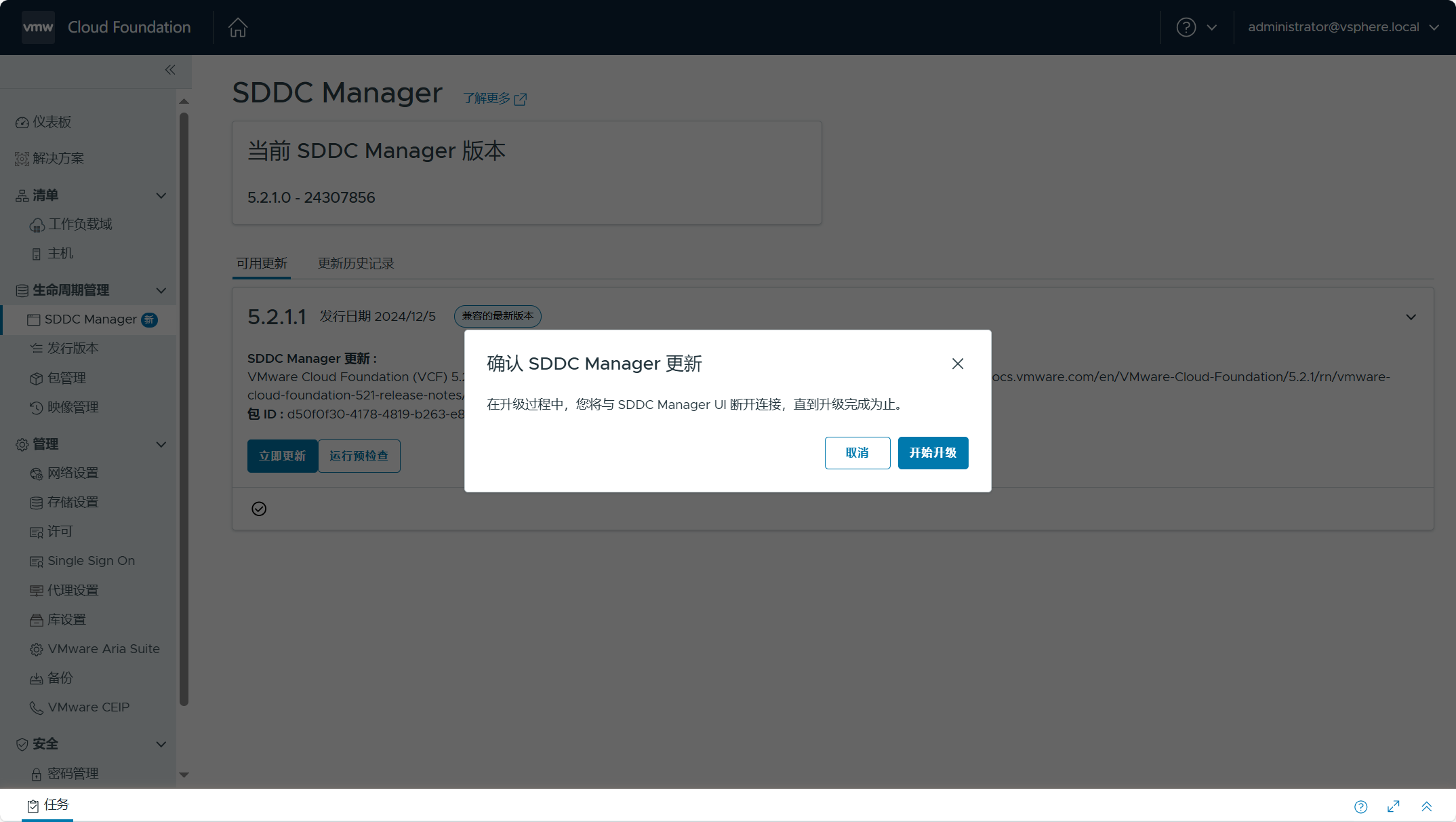
Task: Click the Backup (备份) icon
Action: click(37, 678)
